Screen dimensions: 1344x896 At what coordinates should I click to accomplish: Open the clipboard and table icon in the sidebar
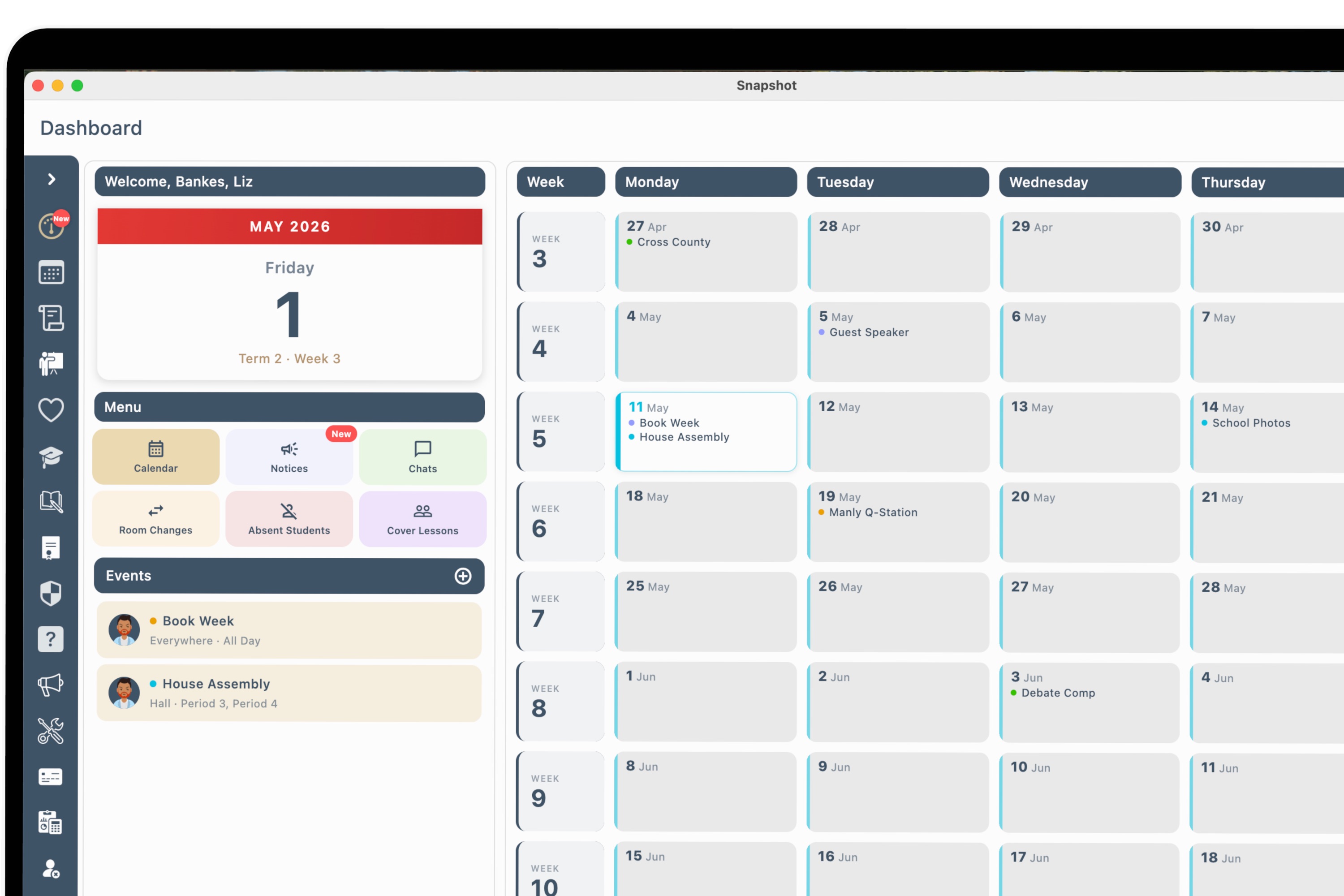[x=51, y=823]
